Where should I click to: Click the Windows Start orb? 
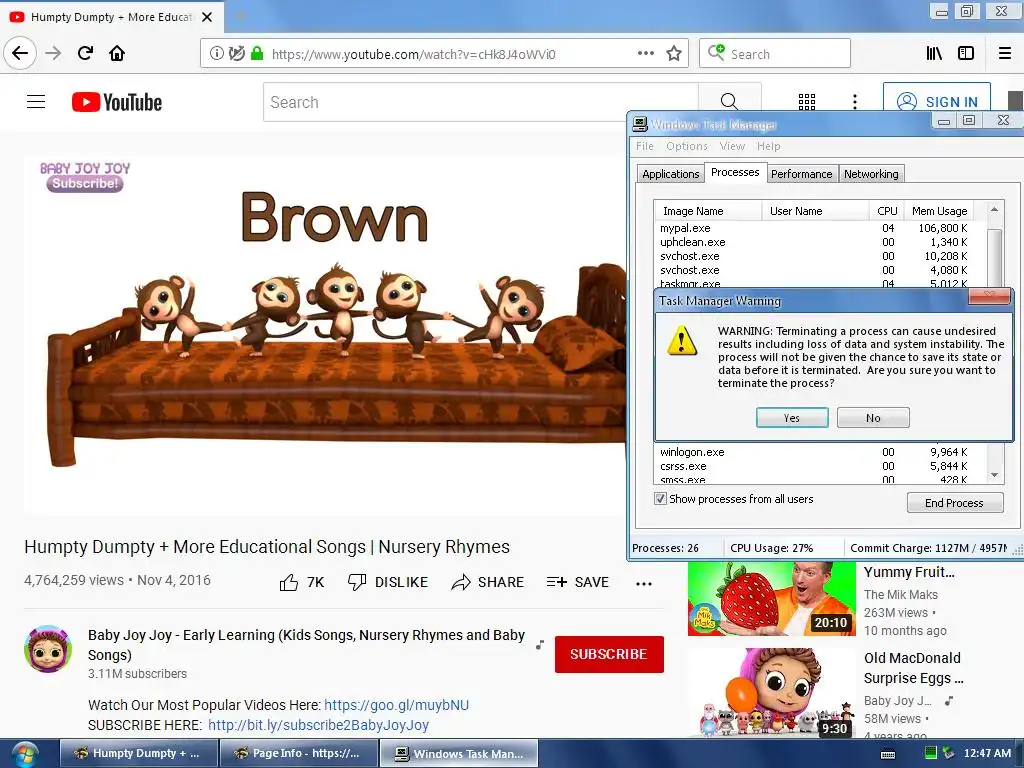tap(24, 754)
